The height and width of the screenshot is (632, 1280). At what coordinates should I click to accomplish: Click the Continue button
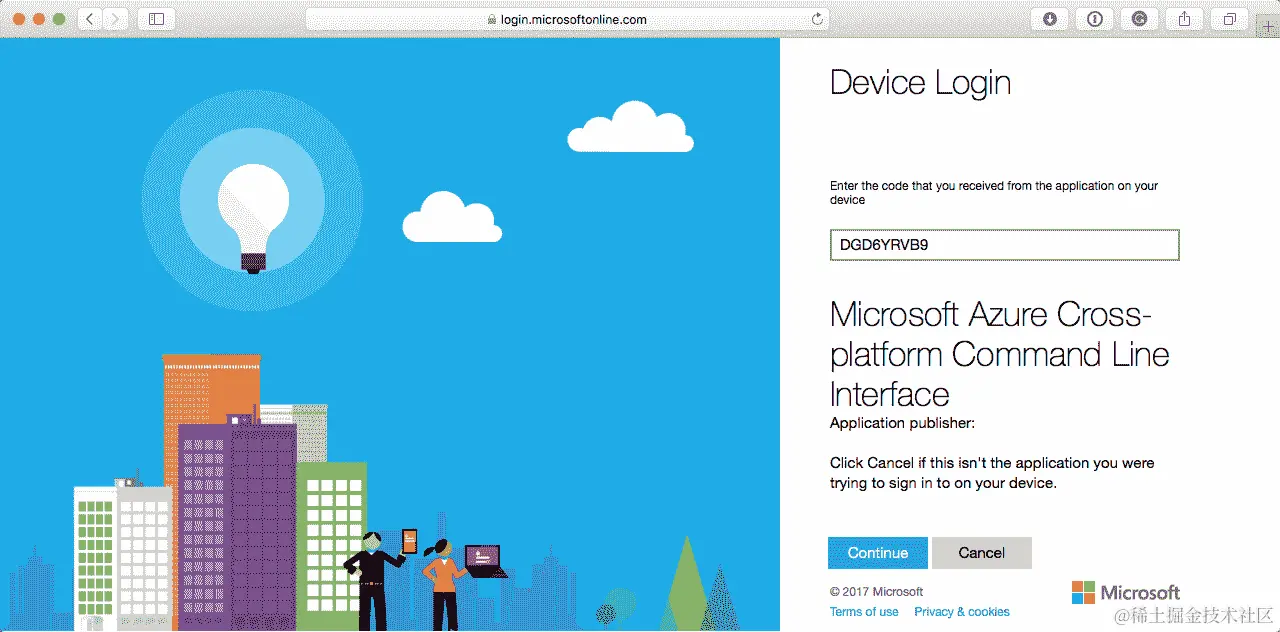(x=878, y=553)
